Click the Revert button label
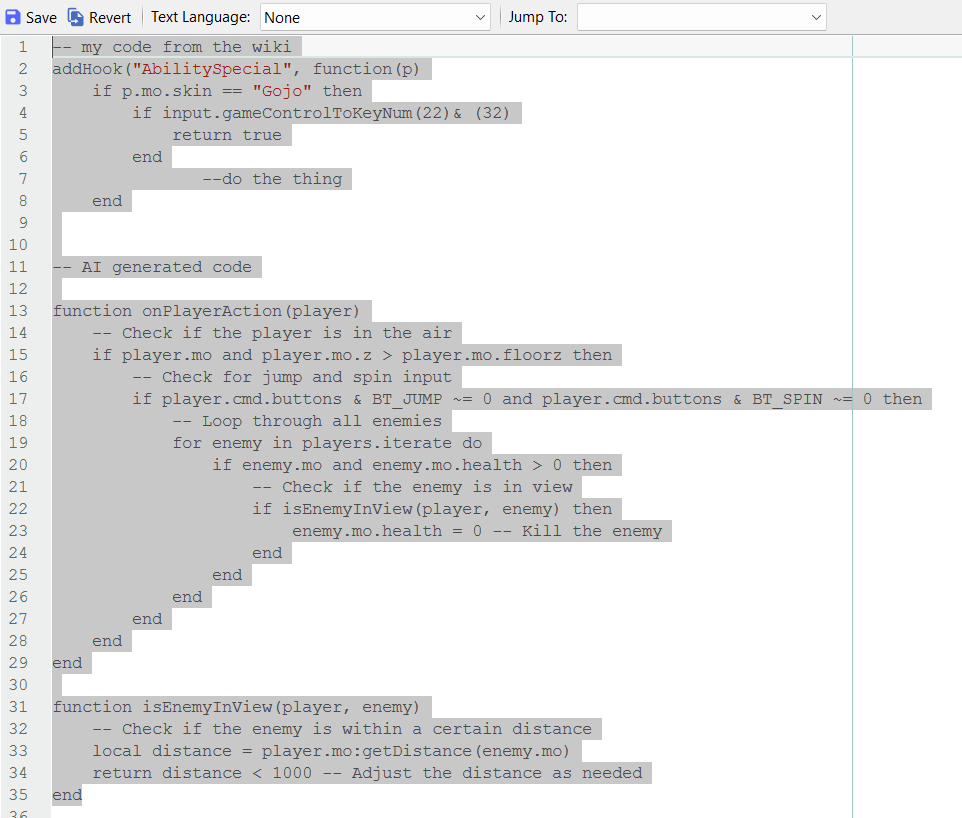This screenshot has width=962, height=818. (110, 18)
